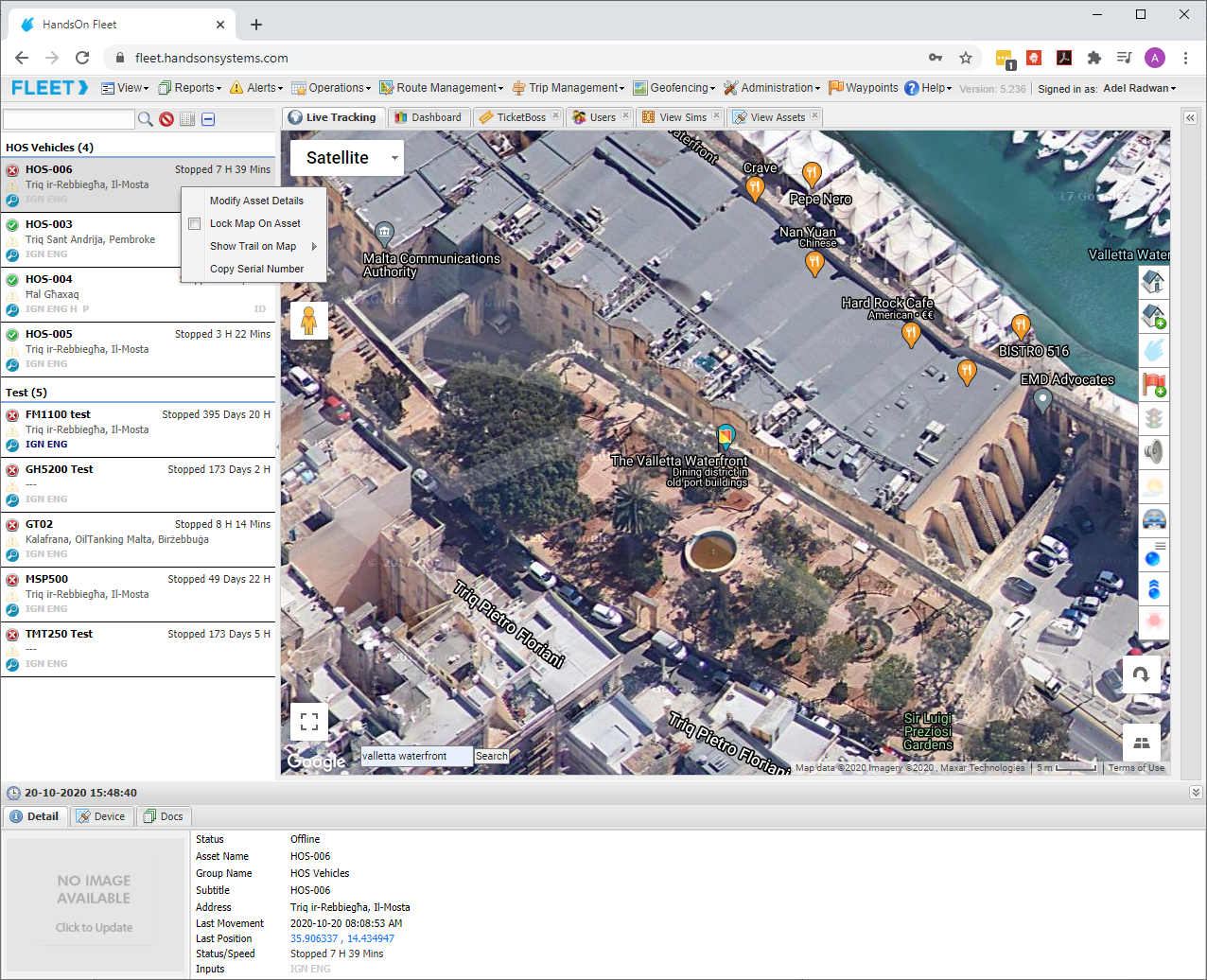The image size is (1207, 980).
Task: Switch to the Dashboard tab
Action: click(x=429, y=117)
